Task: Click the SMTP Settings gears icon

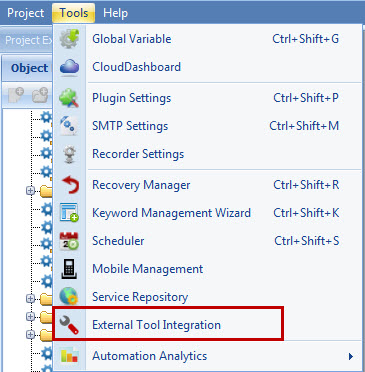Action: coord(69,126)
